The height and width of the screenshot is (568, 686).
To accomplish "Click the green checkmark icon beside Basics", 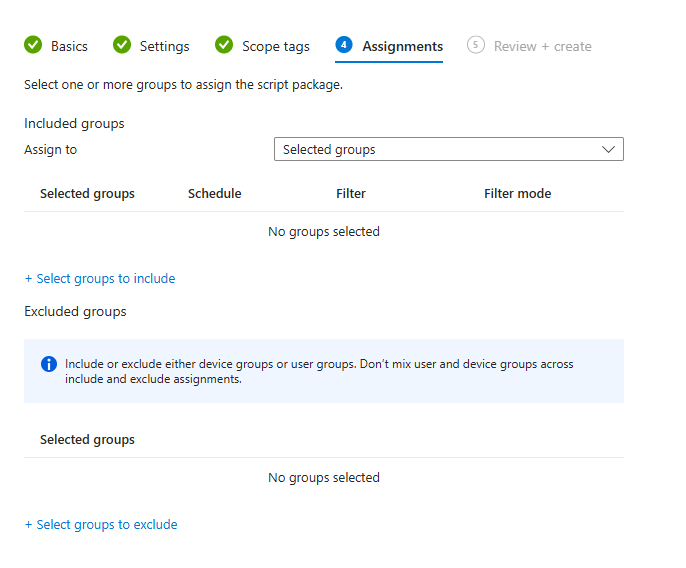I will [33, 45].
